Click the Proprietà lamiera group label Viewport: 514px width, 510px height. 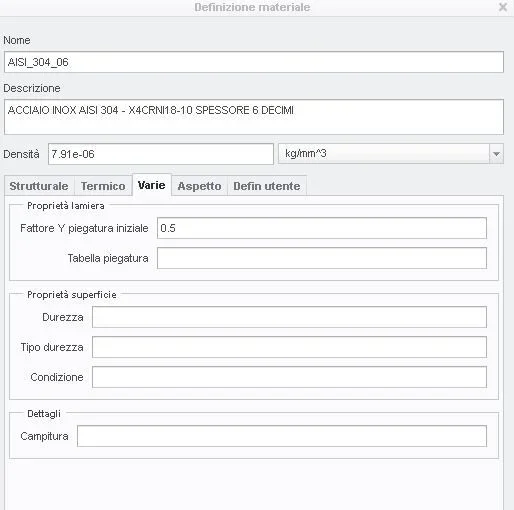tap(66, 206)
